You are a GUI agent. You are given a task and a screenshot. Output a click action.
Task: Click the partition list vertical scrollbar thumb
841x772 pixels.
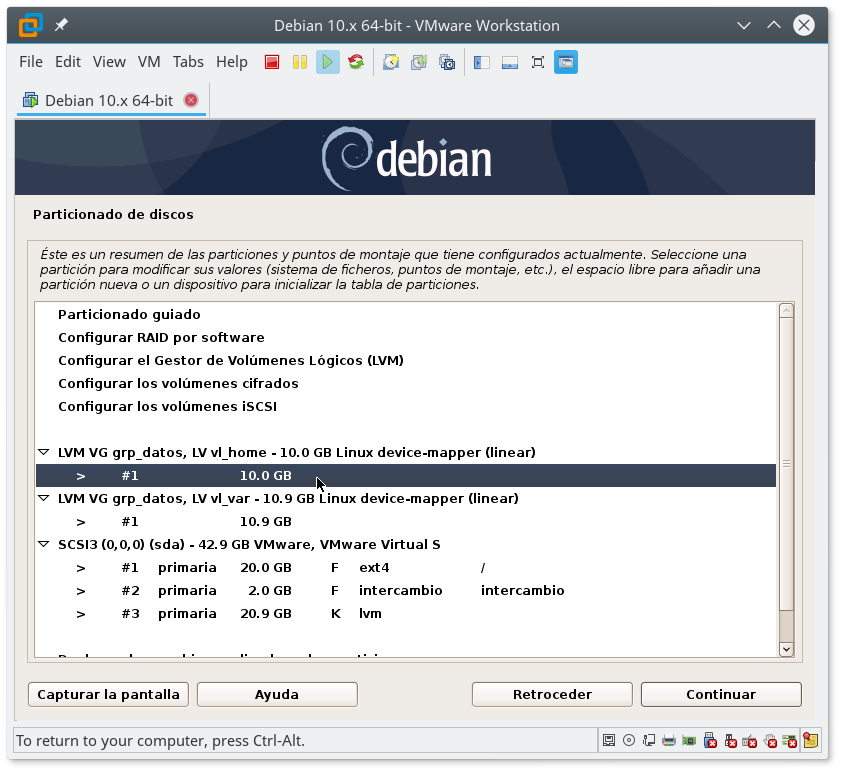(786, 464)
